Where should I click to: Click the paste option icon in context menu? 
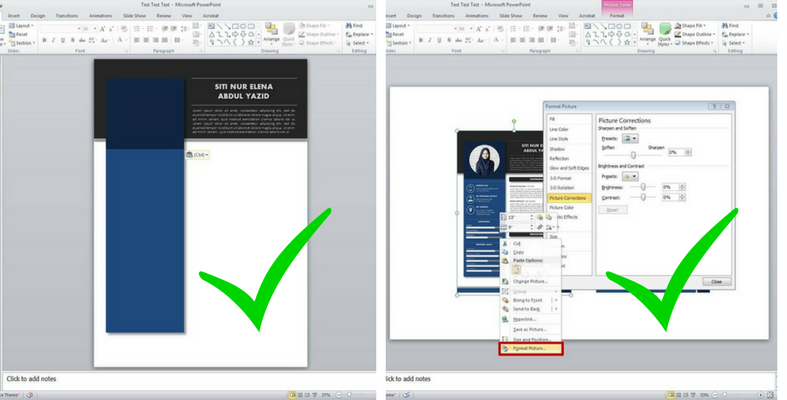[516, 270]
